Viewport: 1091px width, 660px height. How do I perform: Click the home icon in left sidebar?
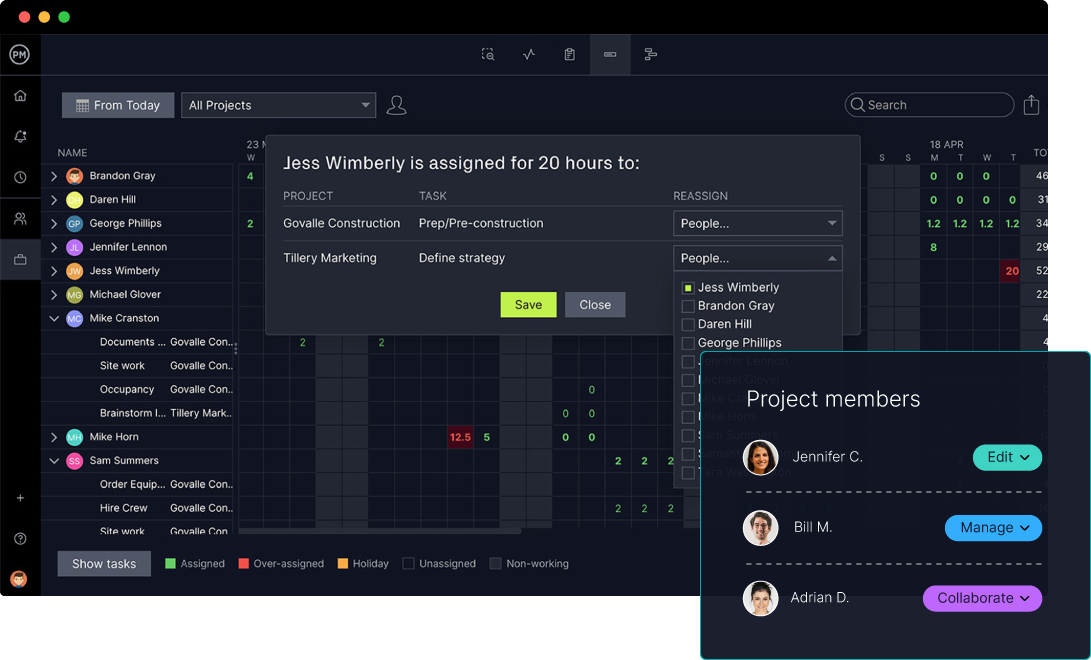(x=20, y=96)
